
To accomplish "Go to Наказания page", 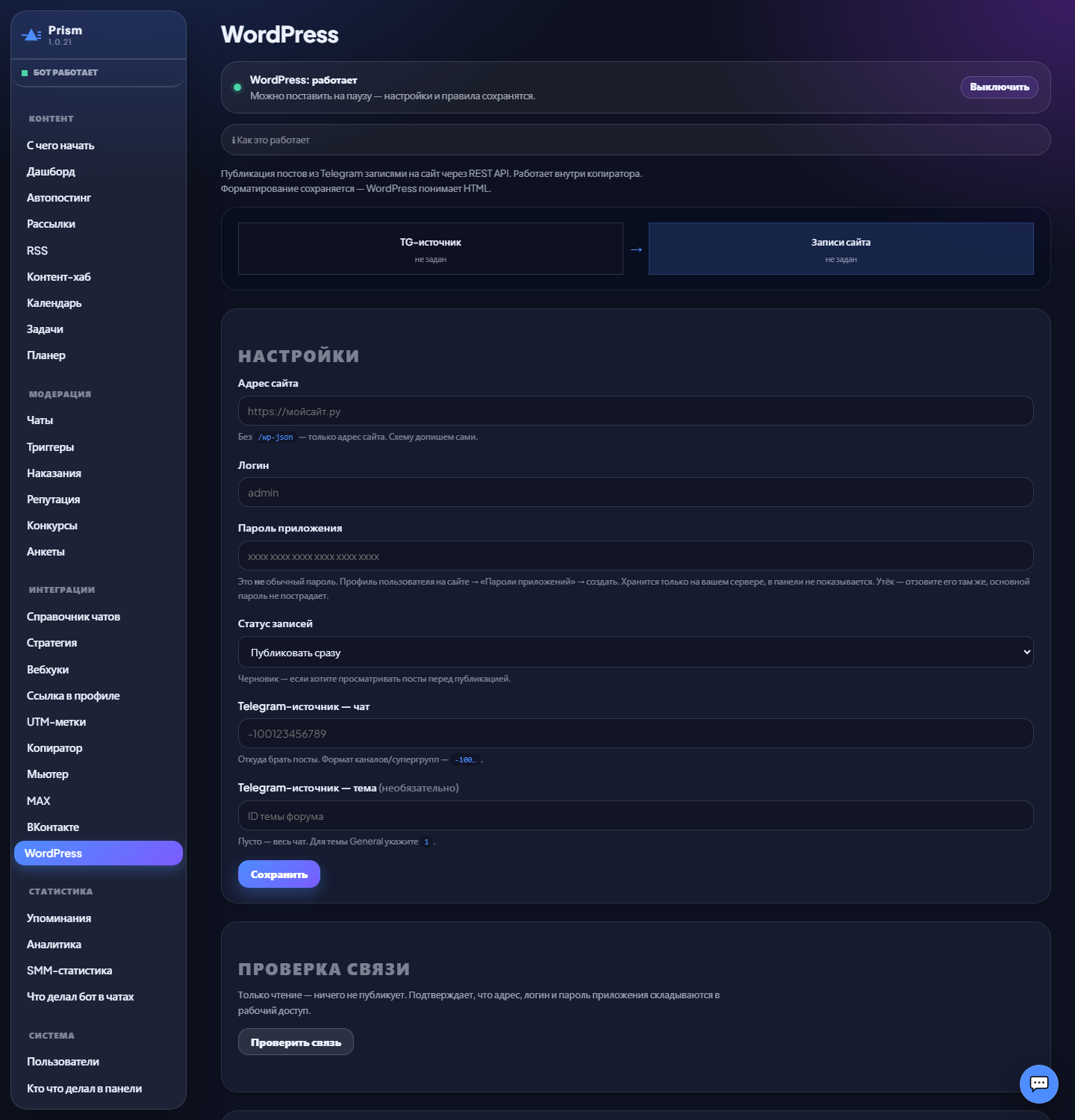I will click(54, 473).
